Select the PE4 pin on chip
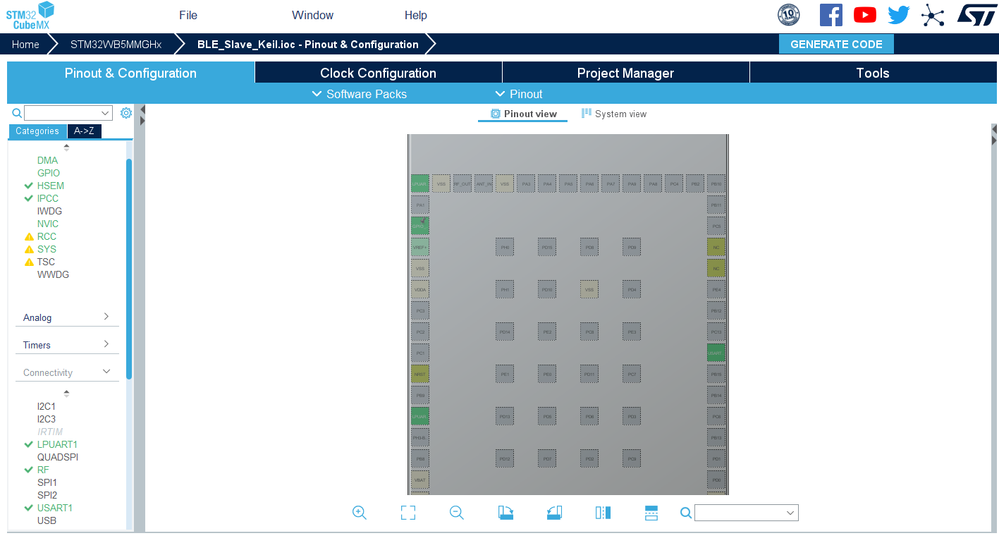Screen dimensions: 999x534 tap(716, 289)
